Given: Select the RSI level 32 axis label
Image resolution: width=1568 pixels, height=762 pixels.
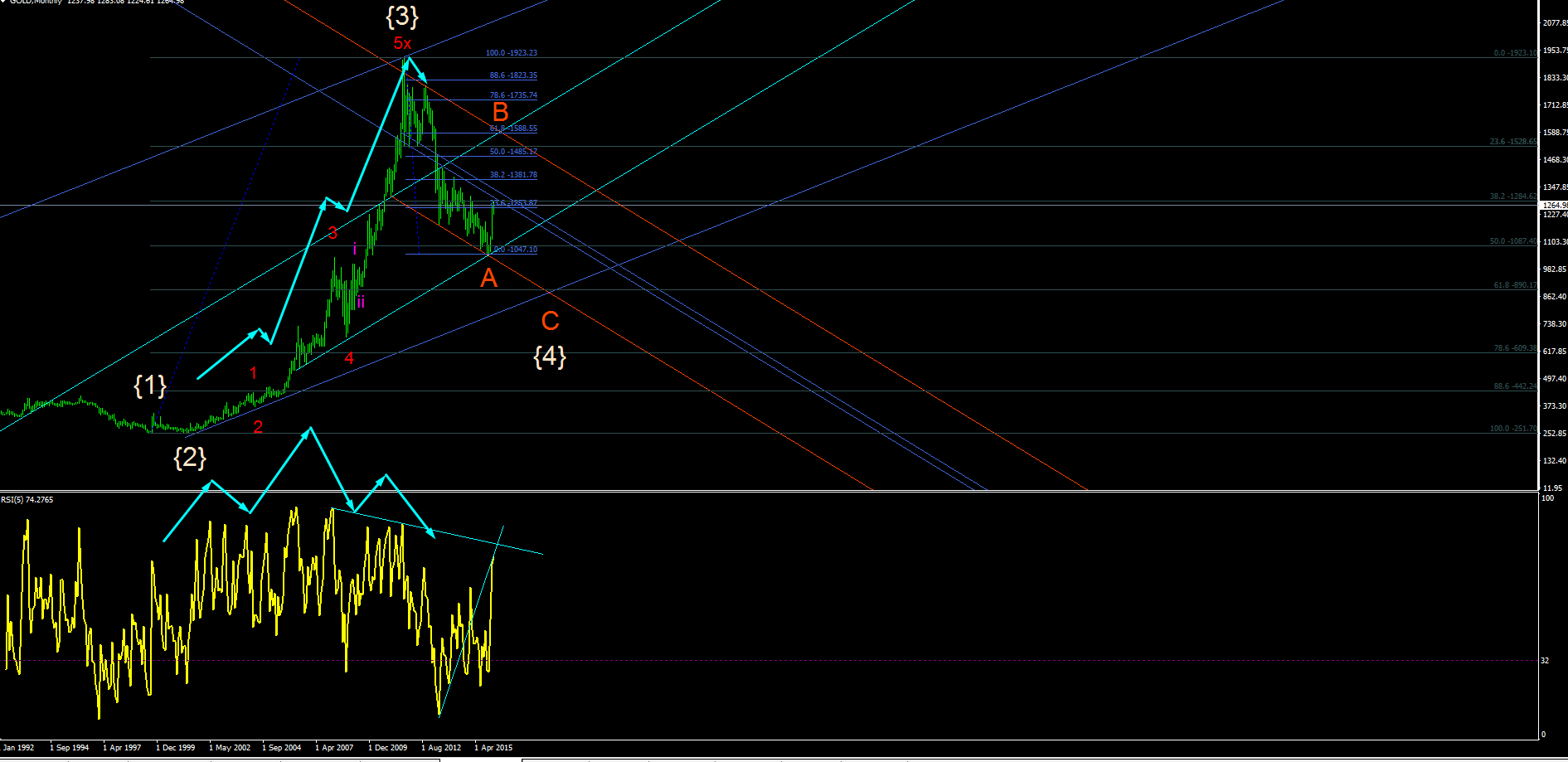Looking at the screenshot, I should click(x=1545, y=661).
